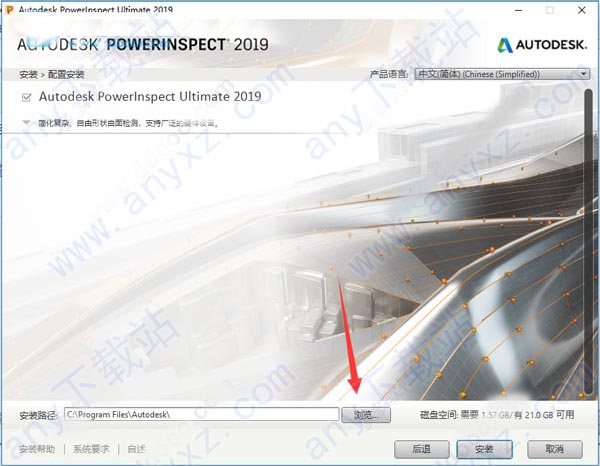Open the 安装帮助 help link

point(37,448)
